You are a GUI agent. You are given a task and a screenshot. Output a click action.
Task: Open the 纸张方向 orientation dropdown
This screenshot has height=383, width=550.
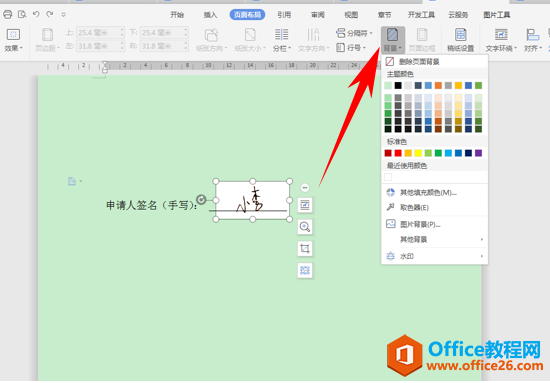[212, 40]
